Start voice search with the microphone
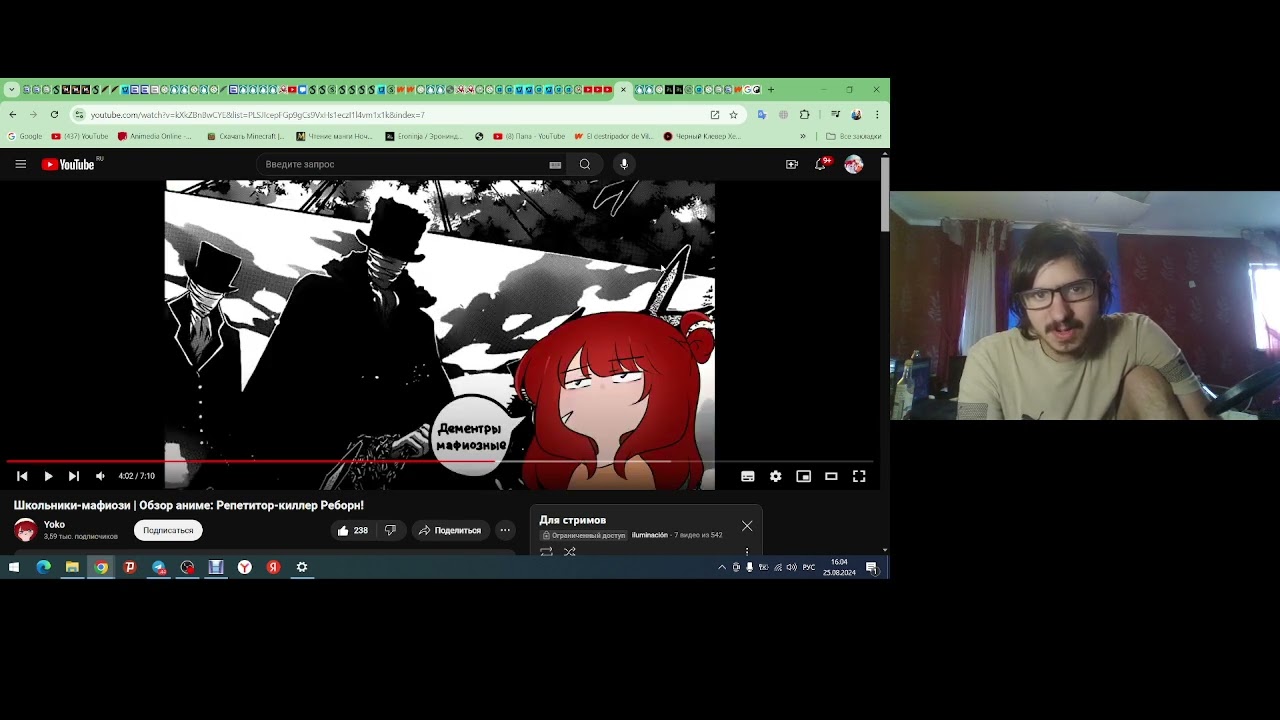This screenshot has width=1280, height=720. click(624, 164)
